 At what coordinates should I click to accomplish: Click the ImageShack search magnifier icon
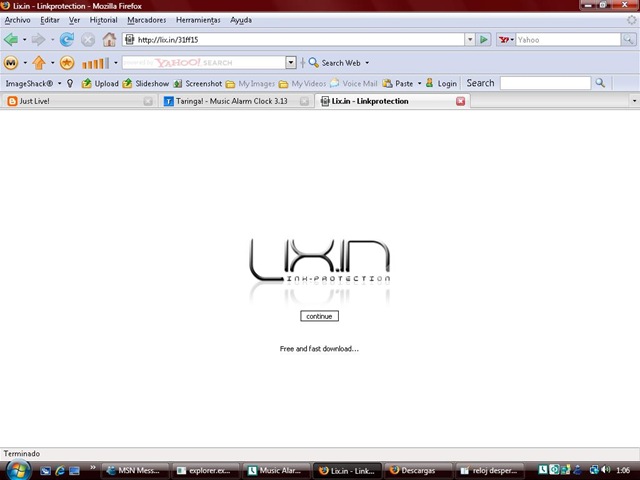(600, 83)
